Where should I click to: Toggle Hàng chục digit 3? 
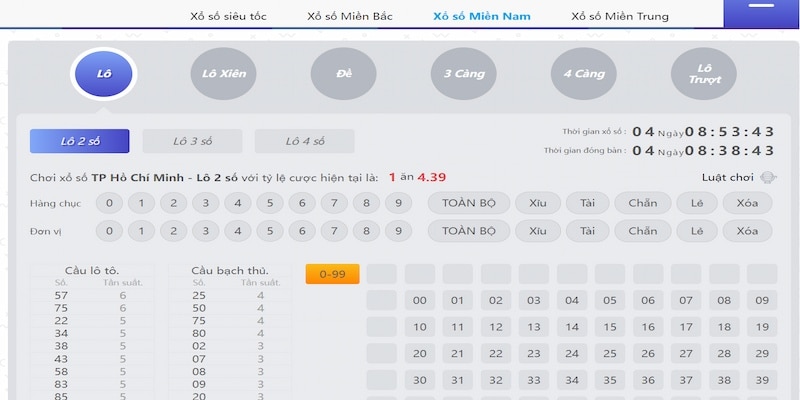206,203
